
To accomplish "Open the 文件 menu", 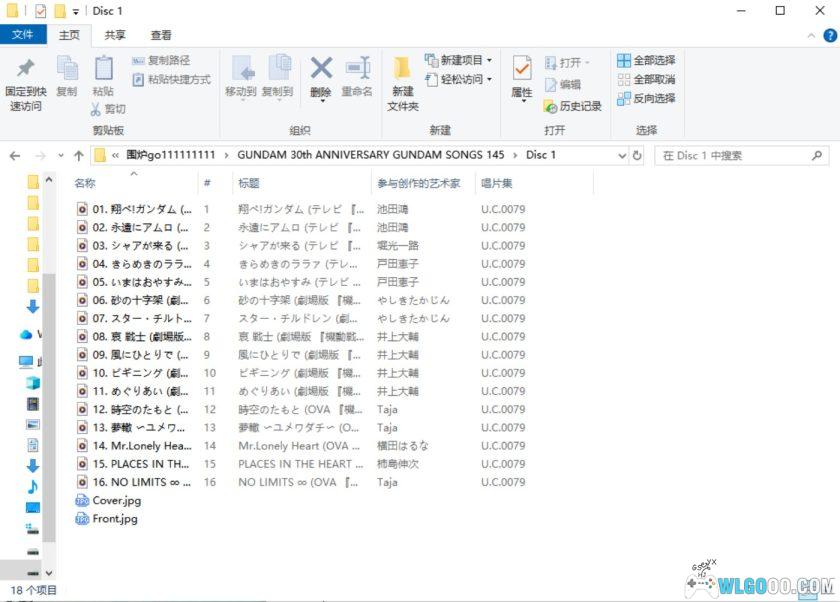I will 24,34.
